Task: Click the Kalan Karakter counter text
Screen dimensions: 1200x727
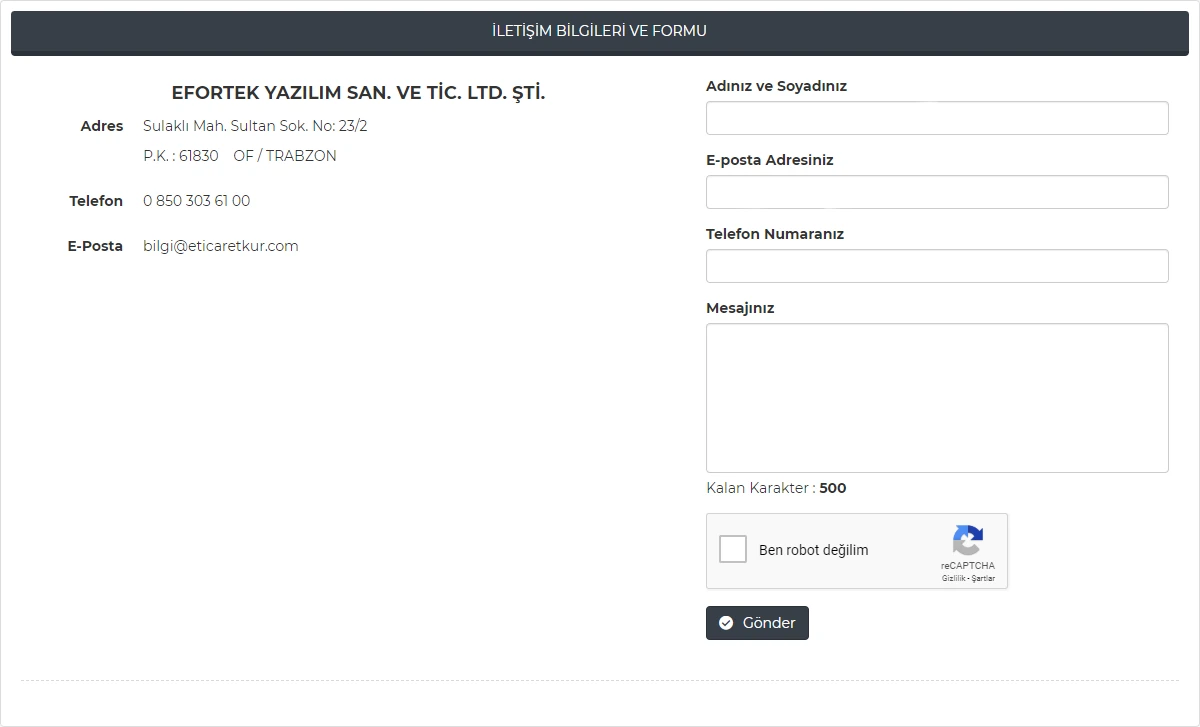Action: (776, 488)
